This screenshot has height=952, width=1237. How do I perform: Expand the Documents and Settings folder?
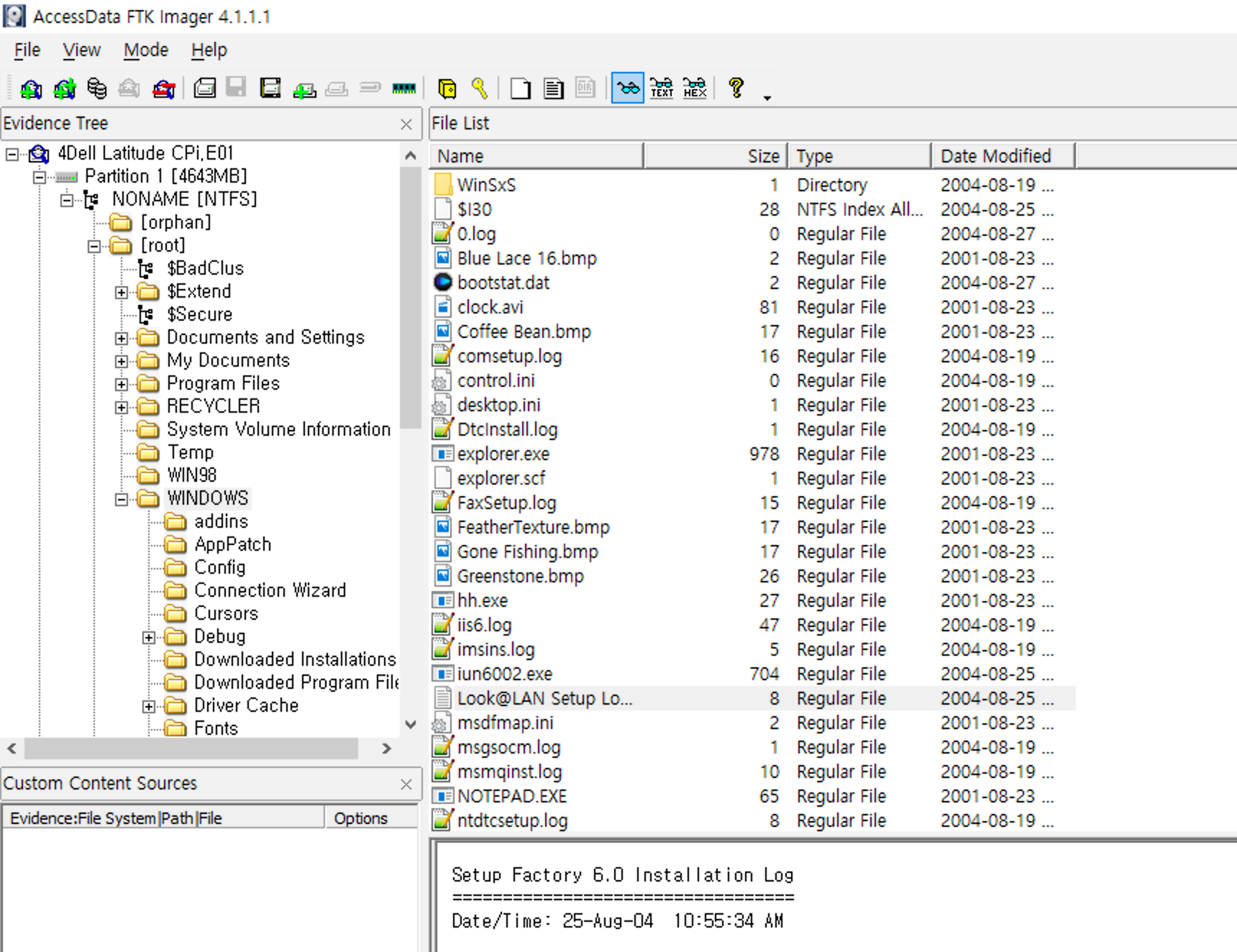click(x=122, y=338)
